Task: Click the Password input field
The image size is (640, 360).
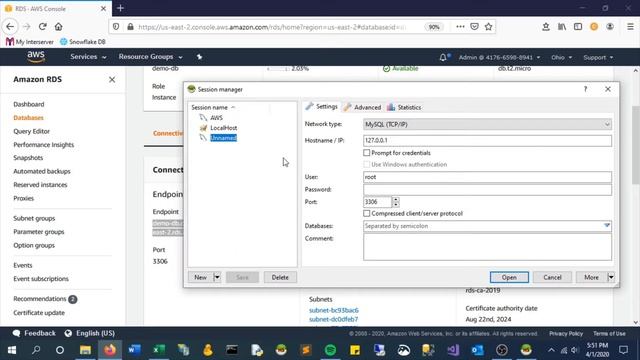Action: tap(487, 189)
